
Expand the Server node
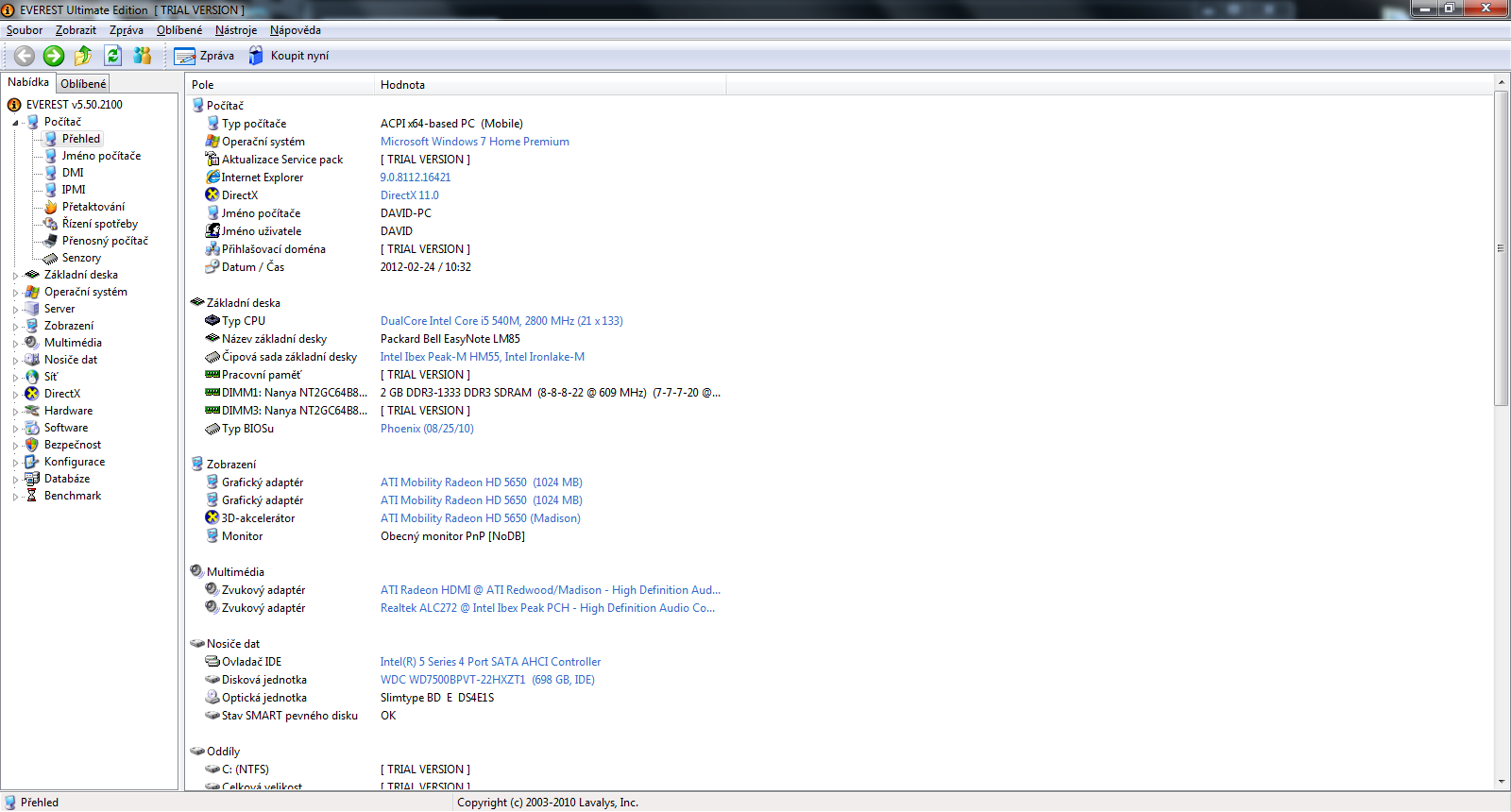pos(16,310)
